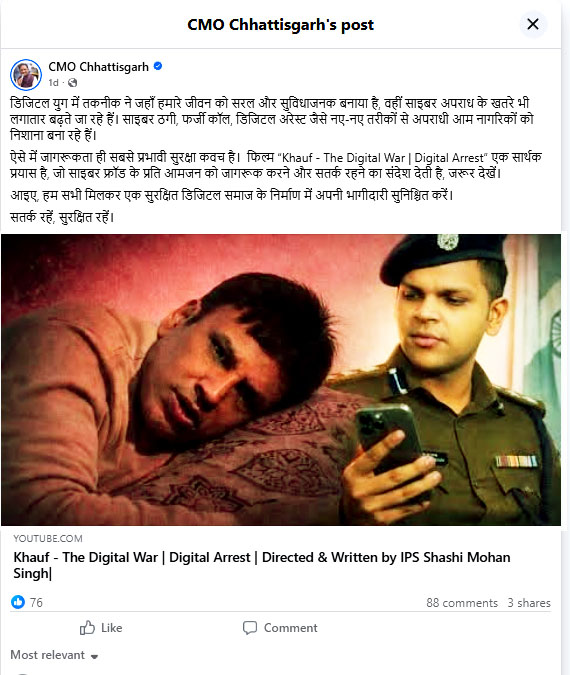Close the CMO Chhattisgarh post dialog
This screenshot has width=570, height=675.
tap(533, 24)
